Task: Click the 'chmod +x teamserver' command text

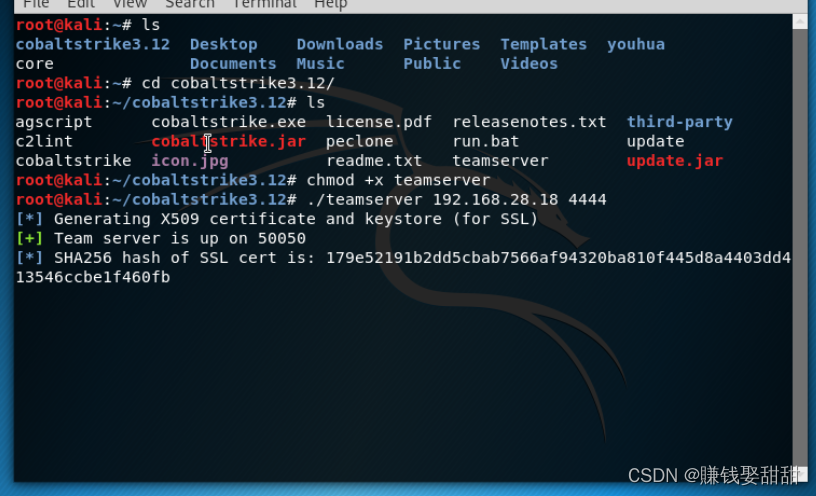Action: click(x=398, y=180)
